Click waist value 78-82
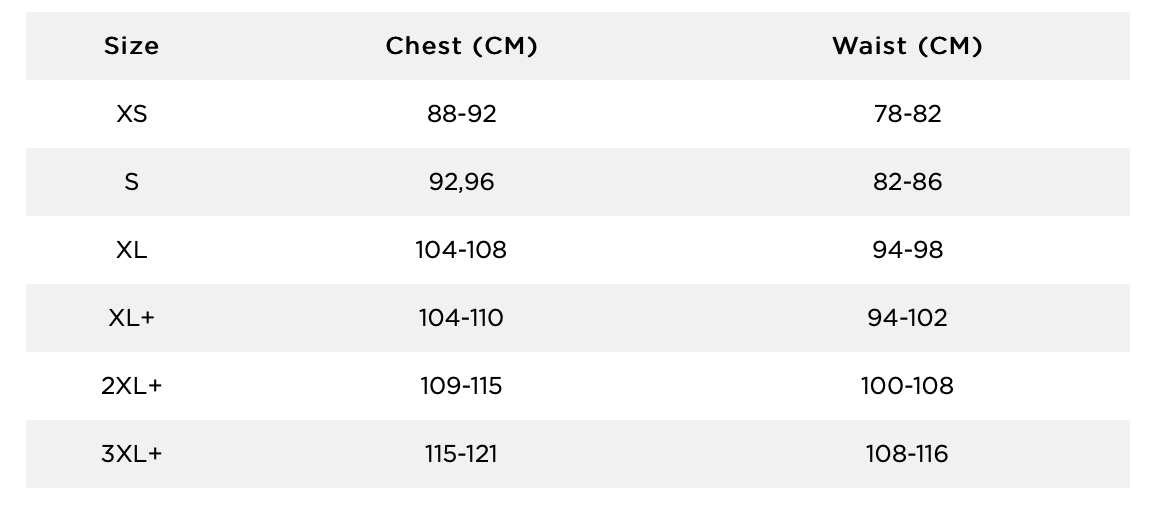This screenshot has width=1150, height=508. pos(907,114)
